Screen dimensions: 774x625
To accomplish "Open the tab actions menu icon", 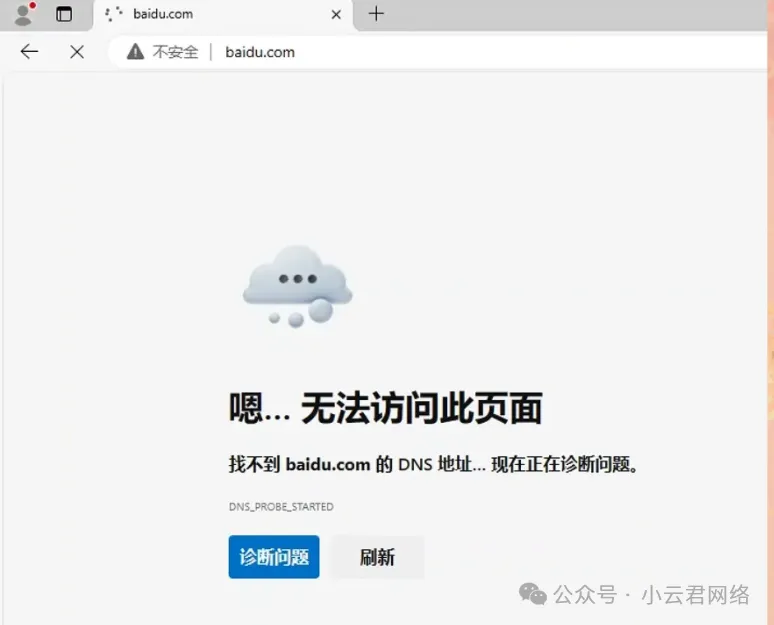I will (64, 14).
